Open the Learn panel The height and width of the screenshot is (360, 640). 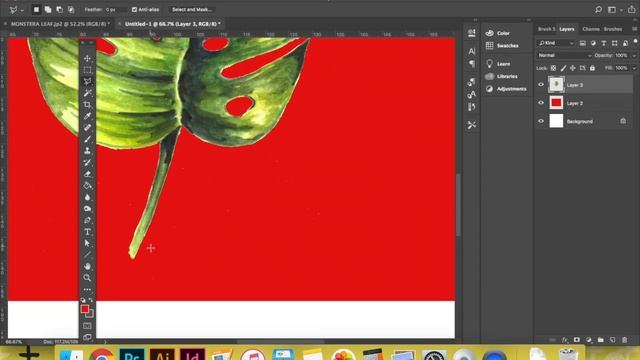498,64
